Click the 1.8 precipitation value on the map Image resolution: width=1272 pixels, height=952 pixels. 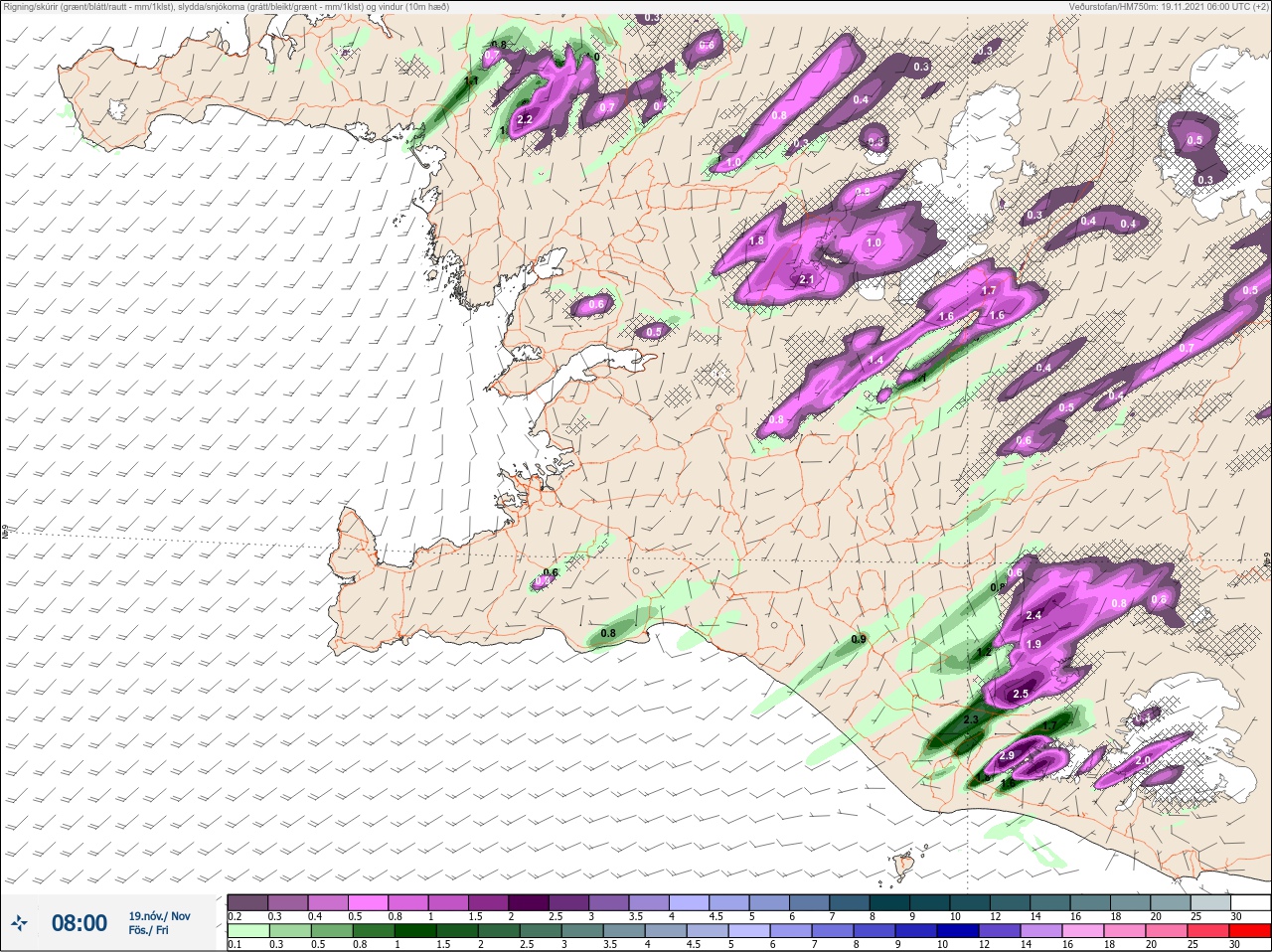click(x=756, y=240)
